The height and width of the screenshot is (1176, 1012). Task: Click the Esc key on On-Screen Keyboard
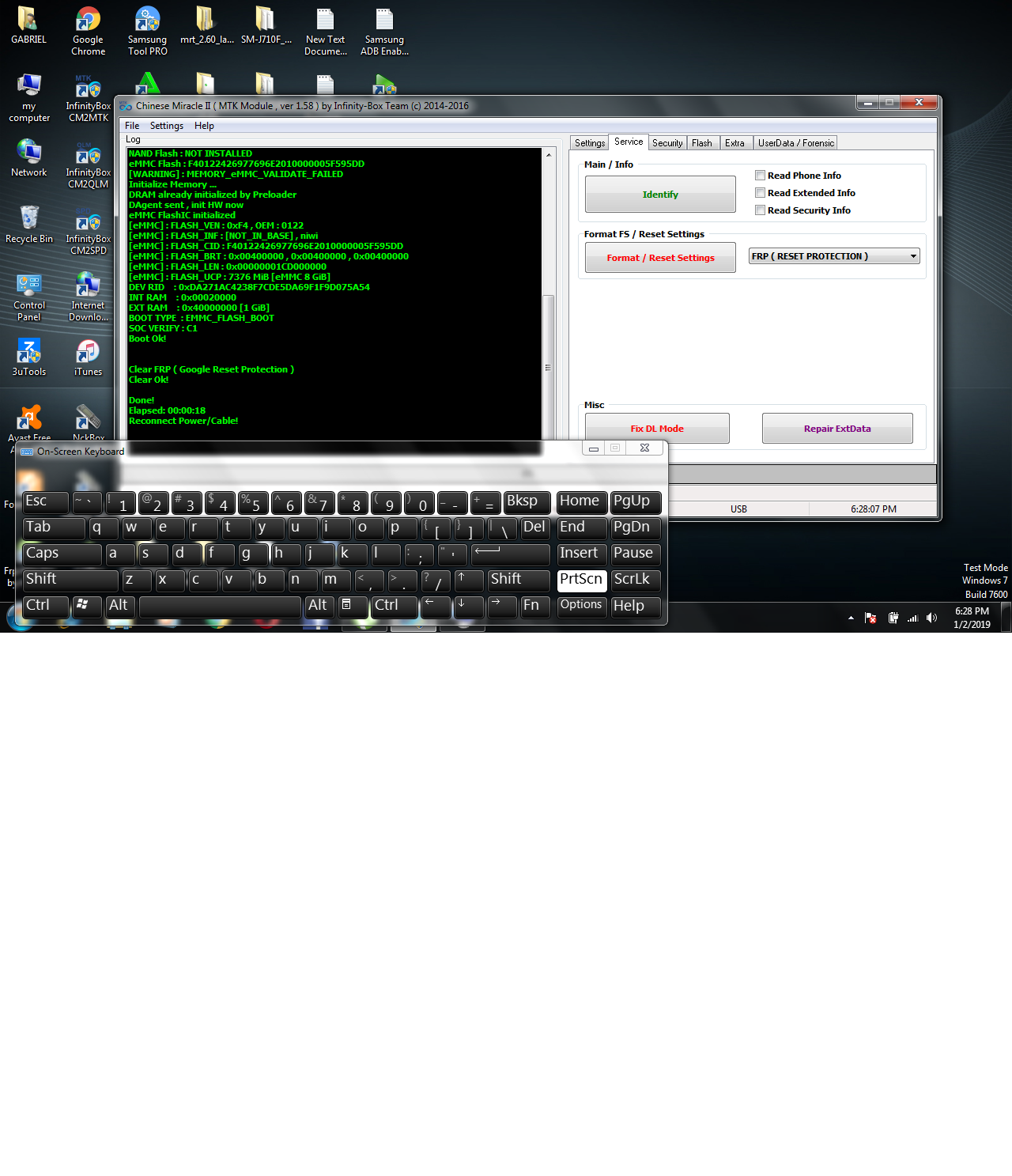[45, 502]
